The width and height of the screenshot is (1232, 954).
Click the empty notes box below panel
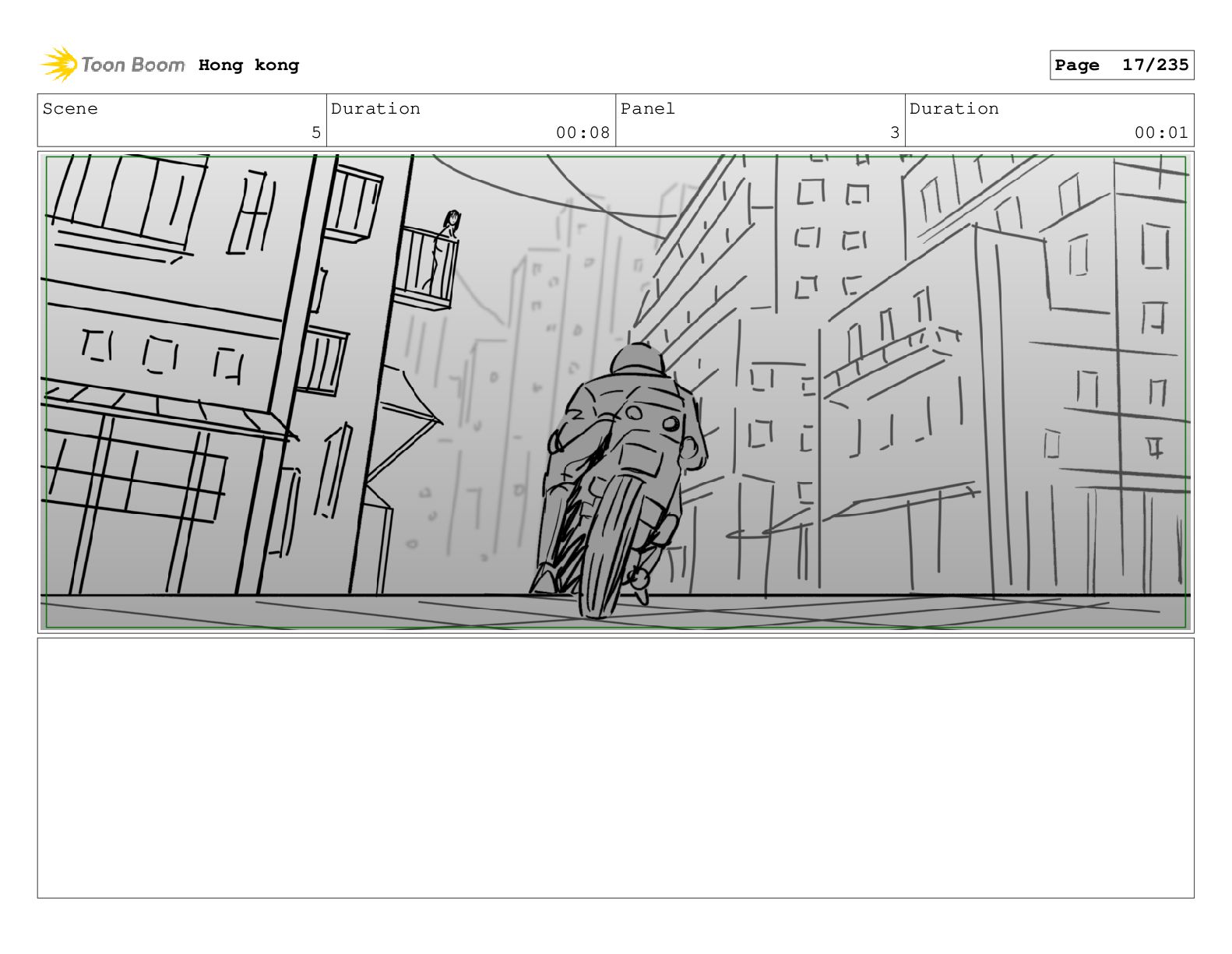pyautogui.click(x=615, y=768)
